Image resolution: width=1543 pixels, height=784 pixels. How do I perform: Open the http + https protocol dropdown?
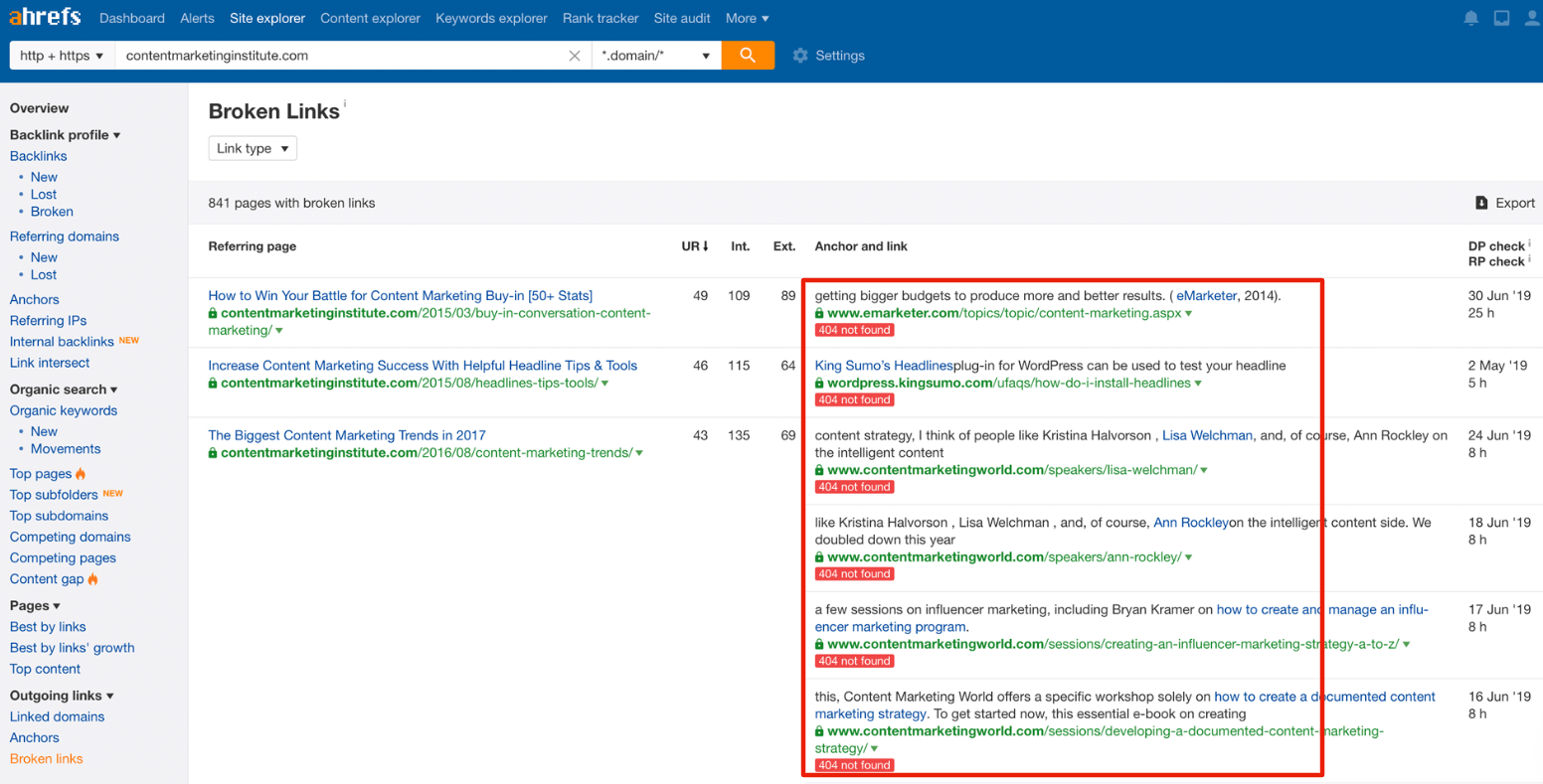pos(62,56)
